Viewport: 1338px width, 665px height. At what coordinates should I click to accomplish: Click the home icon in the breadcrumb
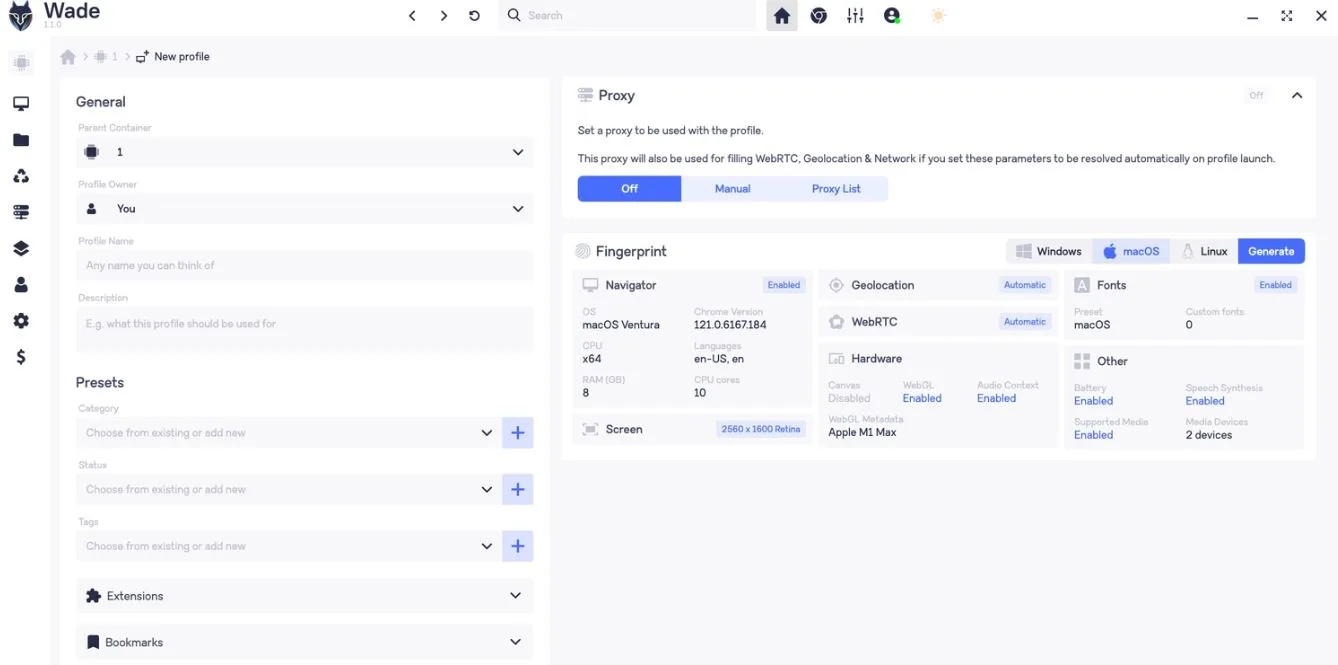[x=68, y=57]
